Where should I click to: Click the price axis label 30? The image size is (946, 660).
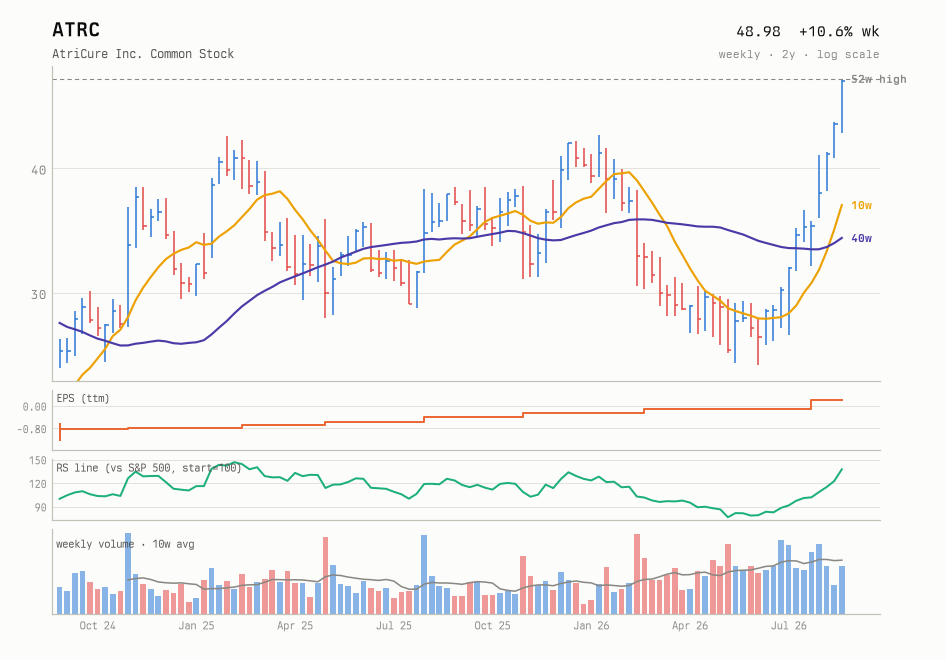[x=39, y=294]
